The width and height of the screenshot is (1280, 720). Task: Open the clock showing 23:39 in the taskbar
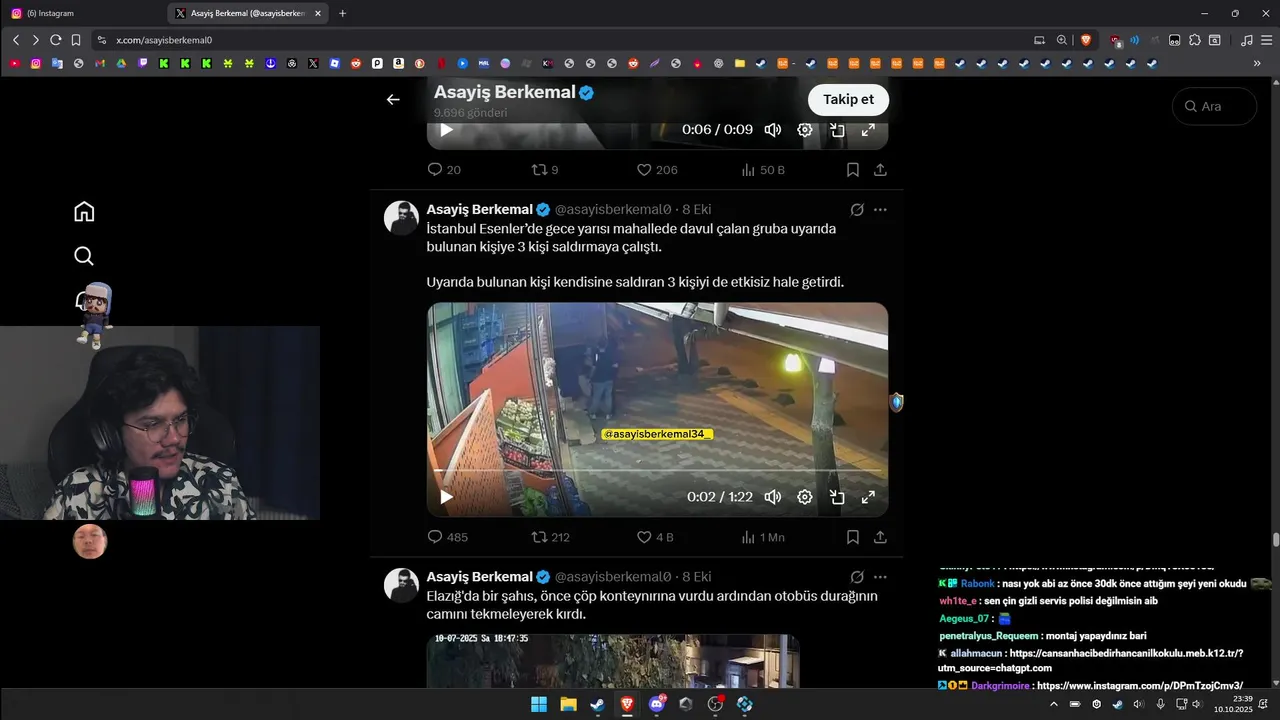(1233, 704)
